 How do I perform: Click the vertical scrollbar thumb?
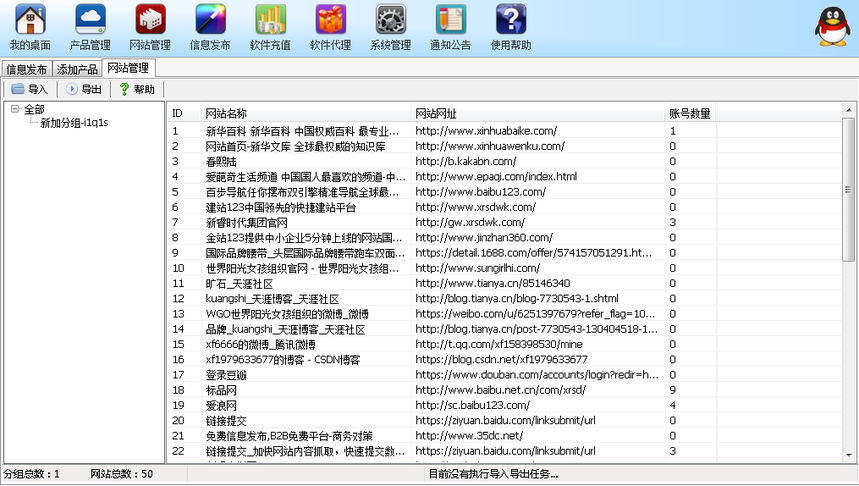click(849, 190)
